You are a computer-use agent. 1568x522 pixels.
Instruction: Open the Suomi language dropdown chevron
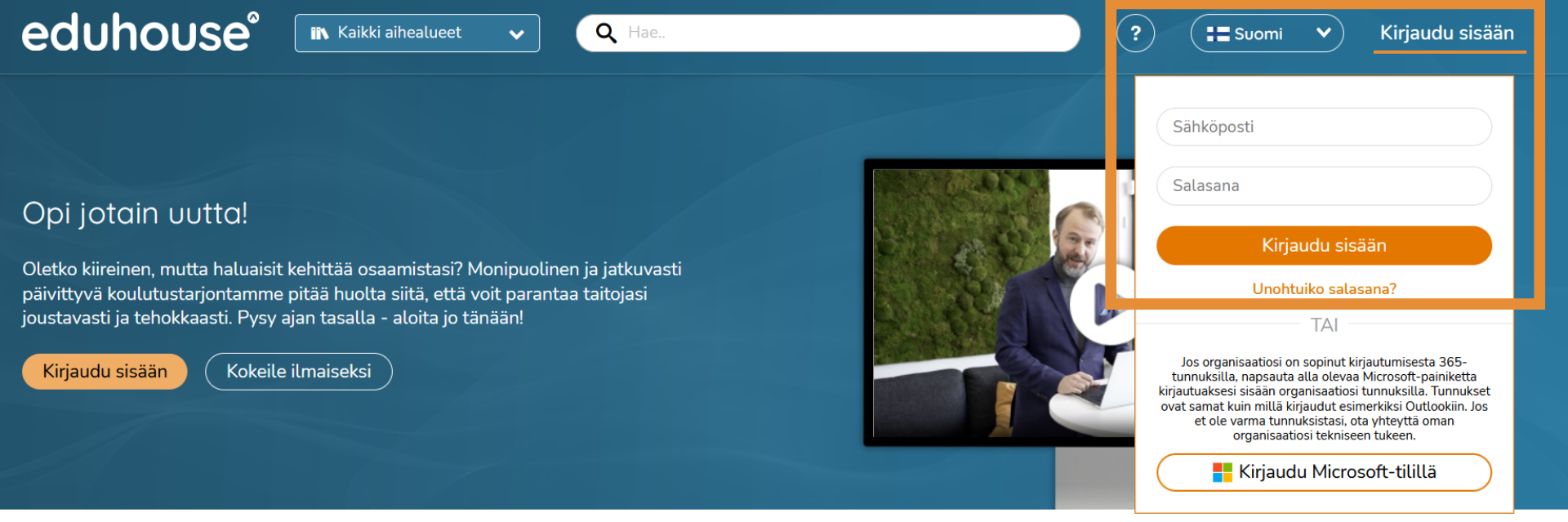[1324, 33]
